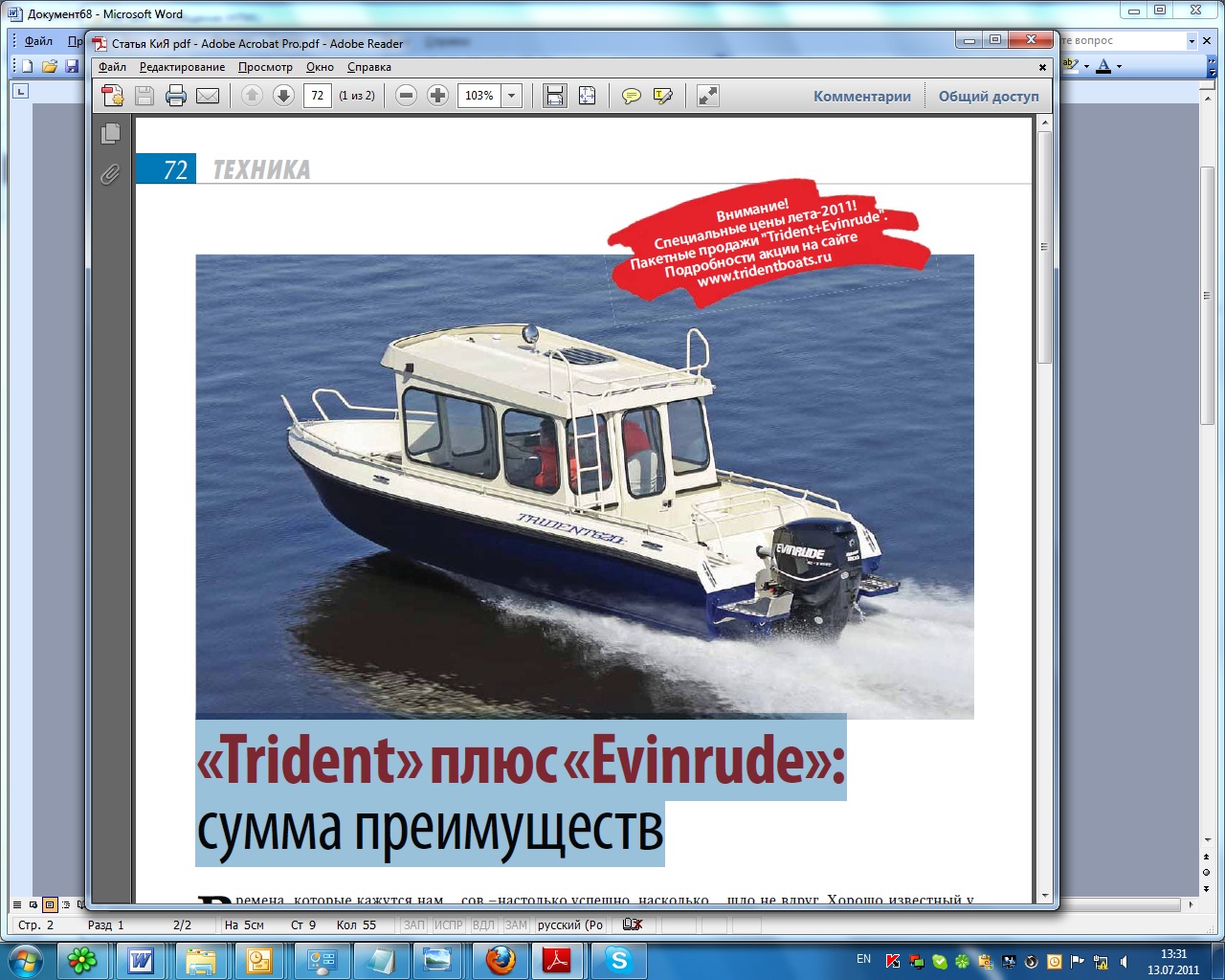
Task: Open the Font Color dropdown arrow in Word
Action: (1119, 67)
